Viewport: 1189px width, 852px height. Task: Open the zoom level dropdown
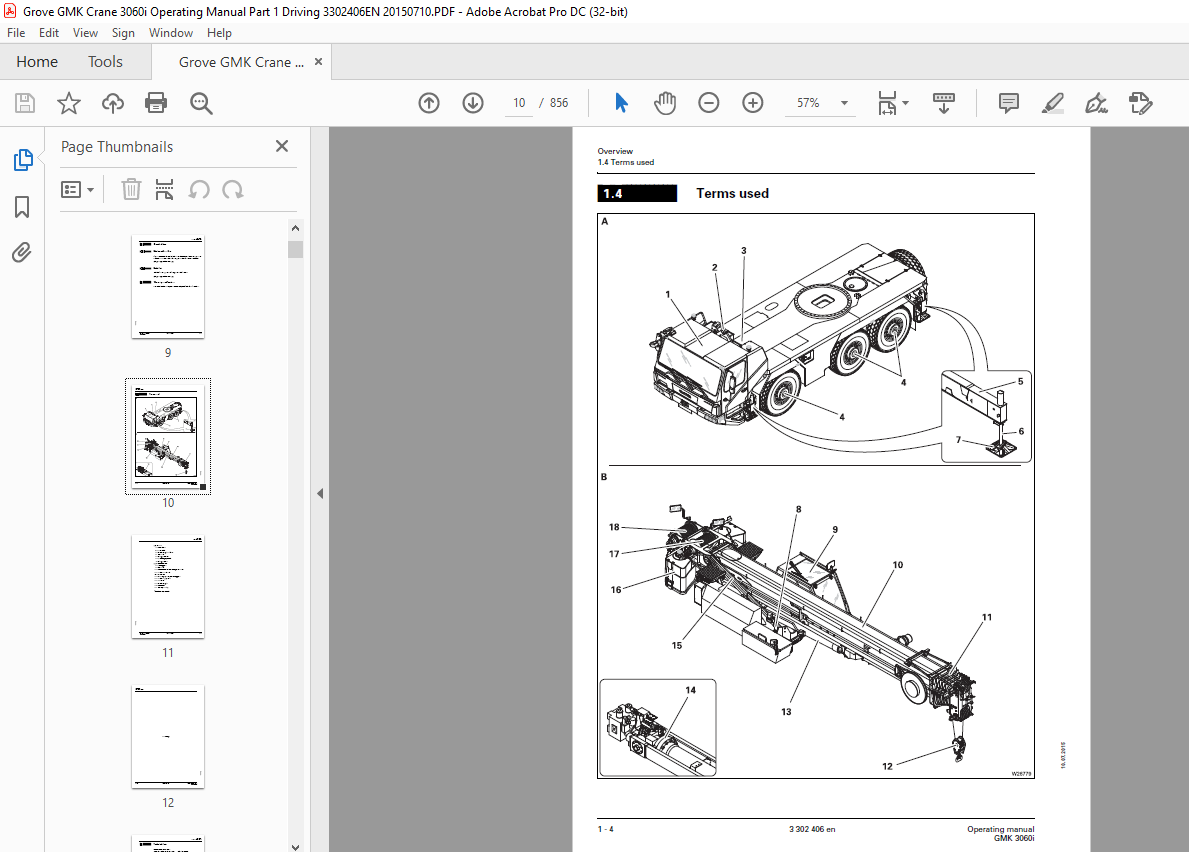(x=844, y=103)
